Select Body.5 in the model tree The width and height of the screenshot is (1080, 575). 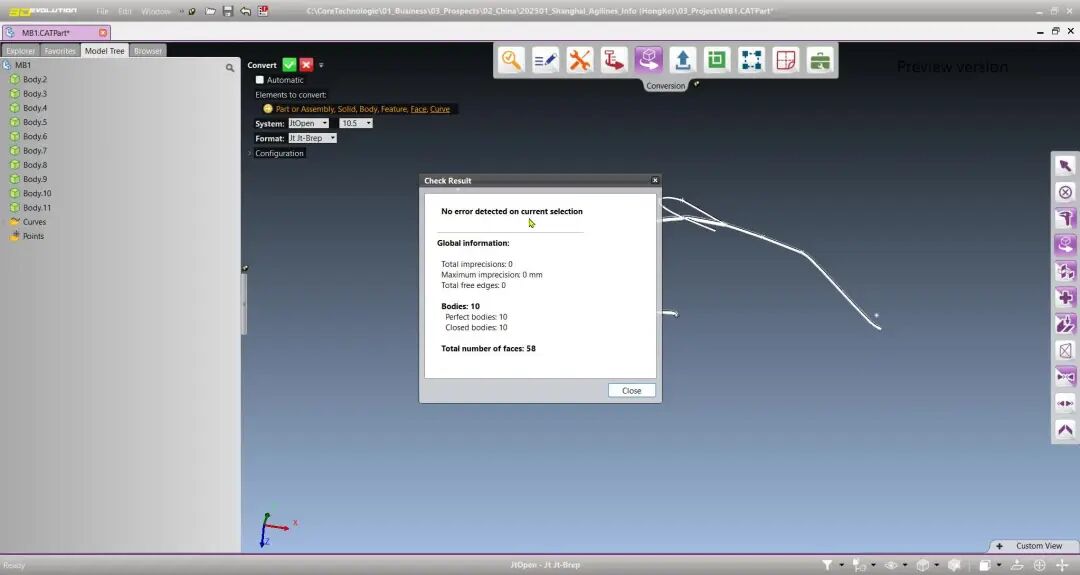pyautogui.click(x=34, y=122)
